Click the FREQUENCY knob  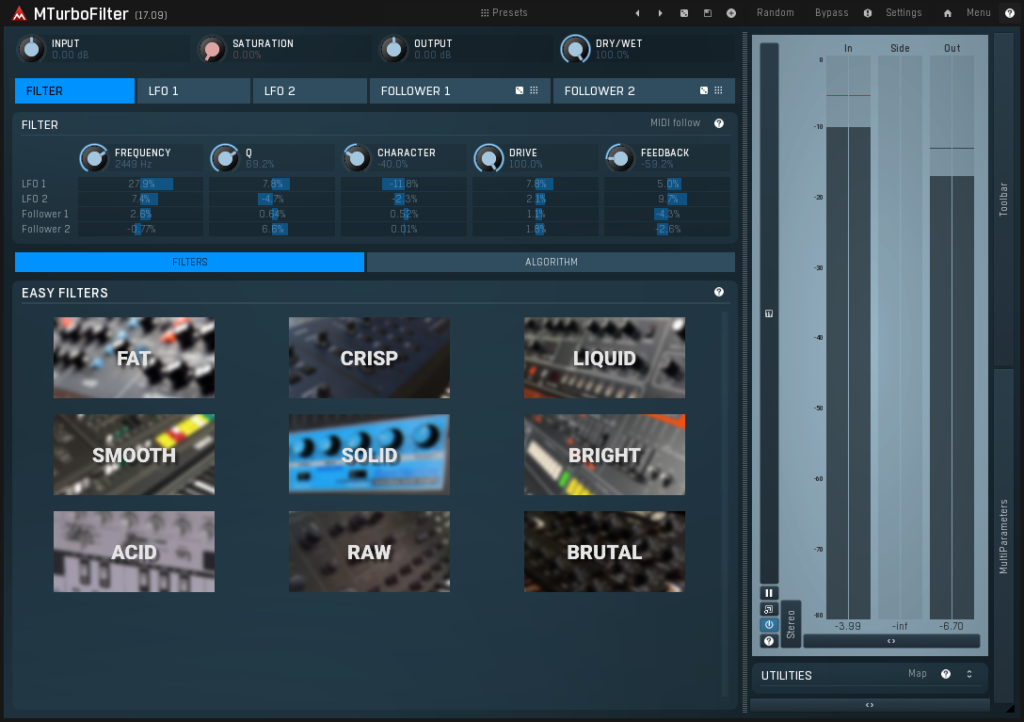click(x=94, y=157)
